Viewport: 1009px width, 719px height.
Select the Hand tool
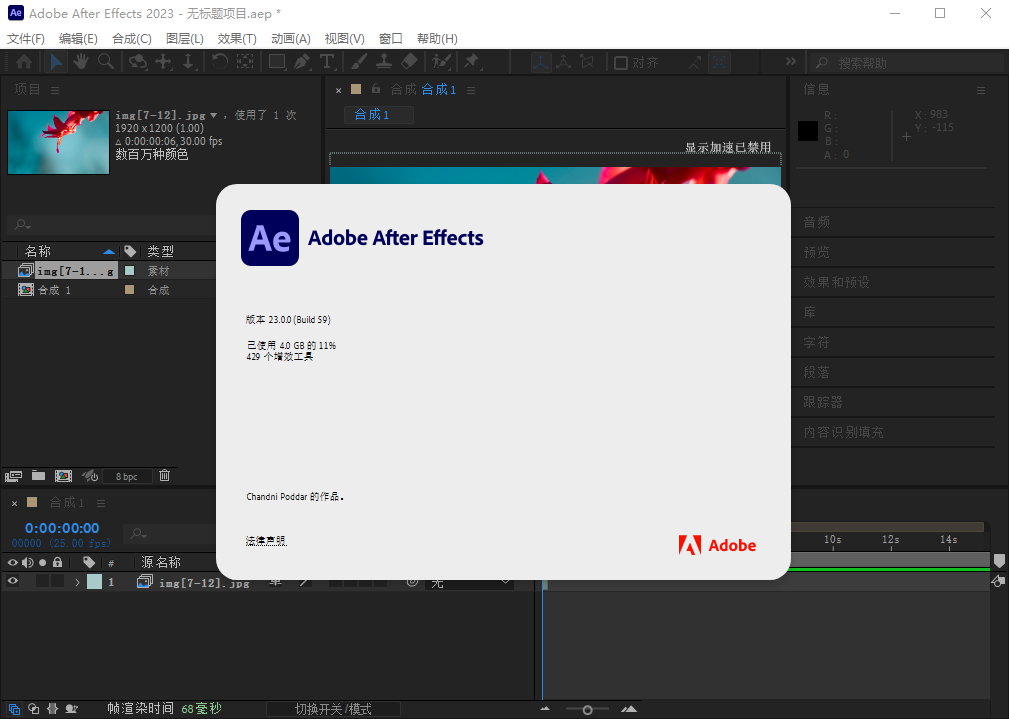(x=80, y=62)
